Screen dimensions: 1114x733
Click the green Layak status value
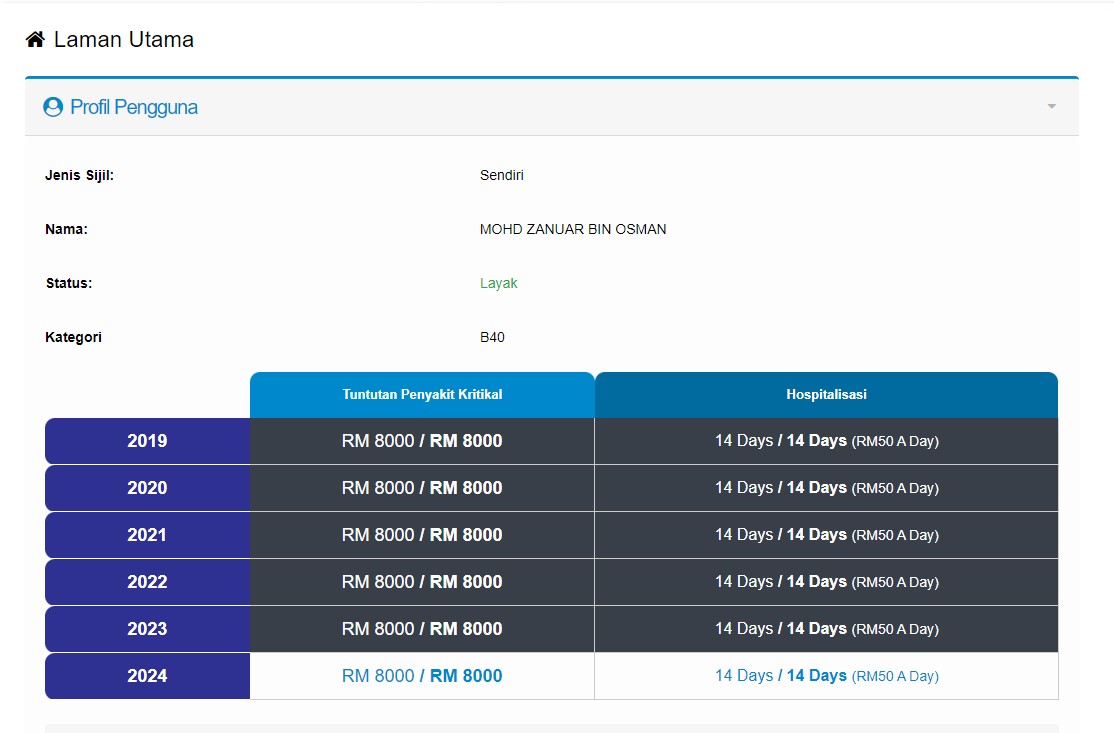point(498,283)
